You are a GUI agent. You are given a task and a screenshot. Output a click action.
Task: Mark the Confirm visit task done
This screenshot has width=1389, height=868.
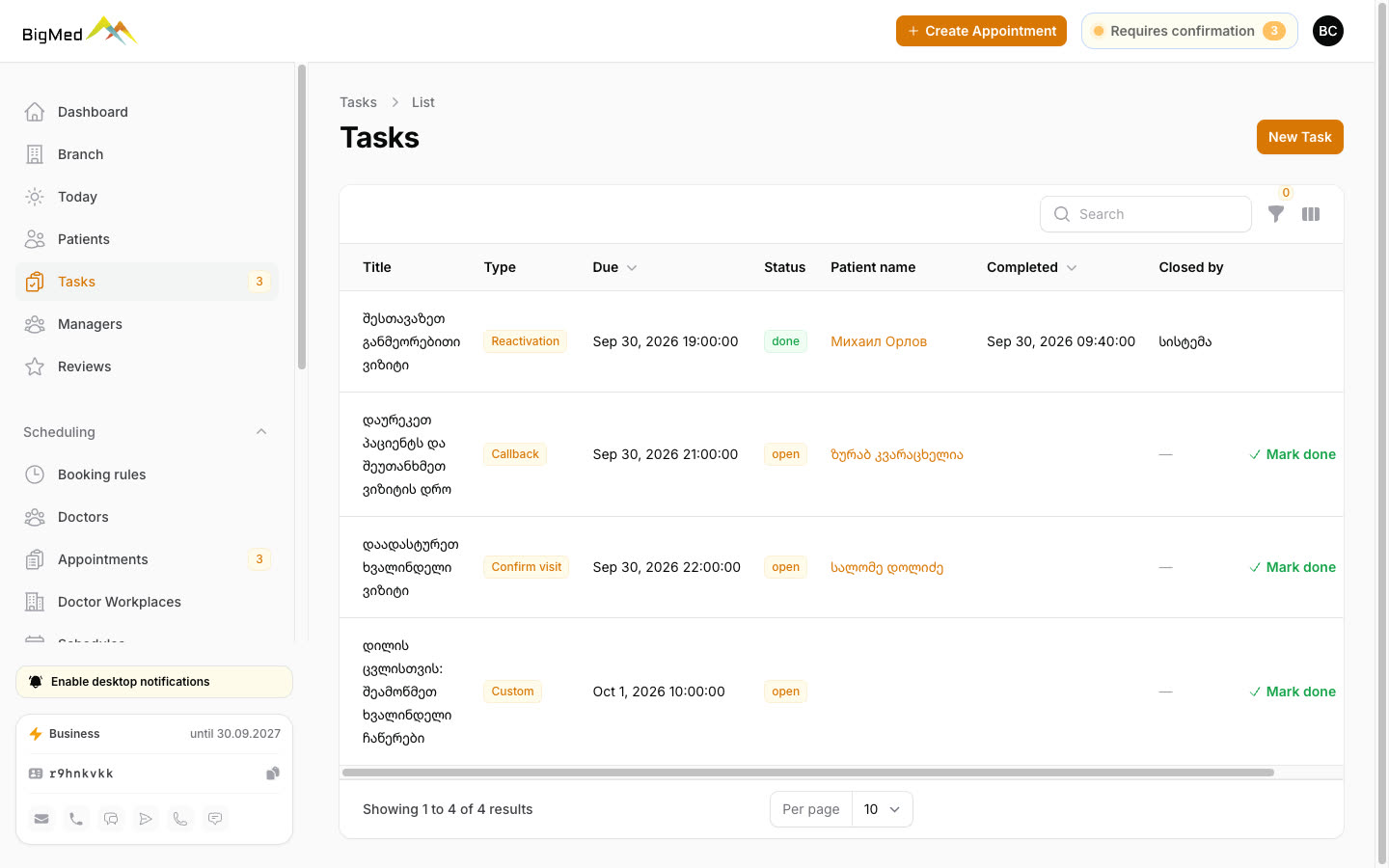(1293, 567)
